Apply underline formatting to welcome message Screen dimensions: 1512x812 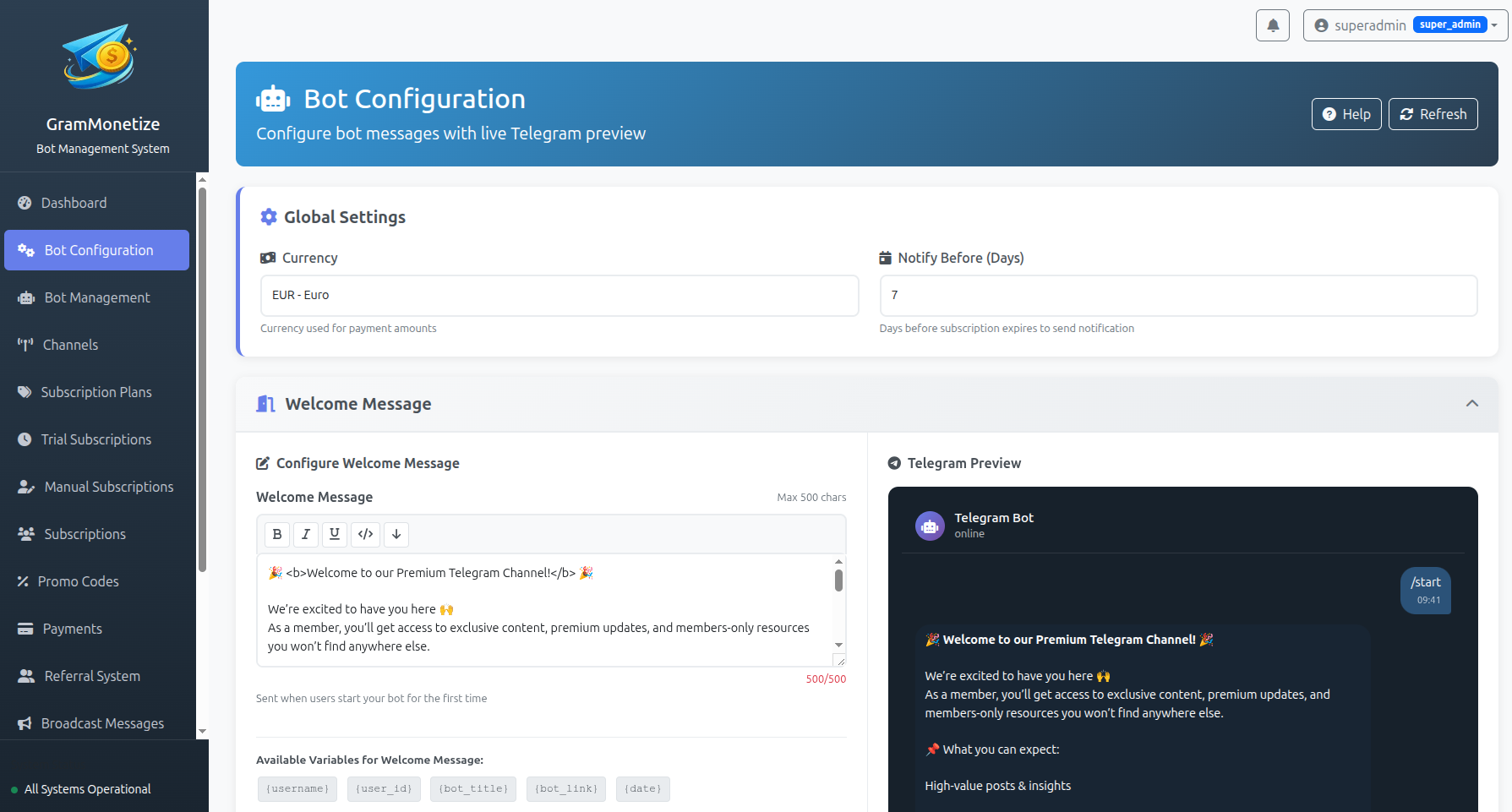coord(334,534)
